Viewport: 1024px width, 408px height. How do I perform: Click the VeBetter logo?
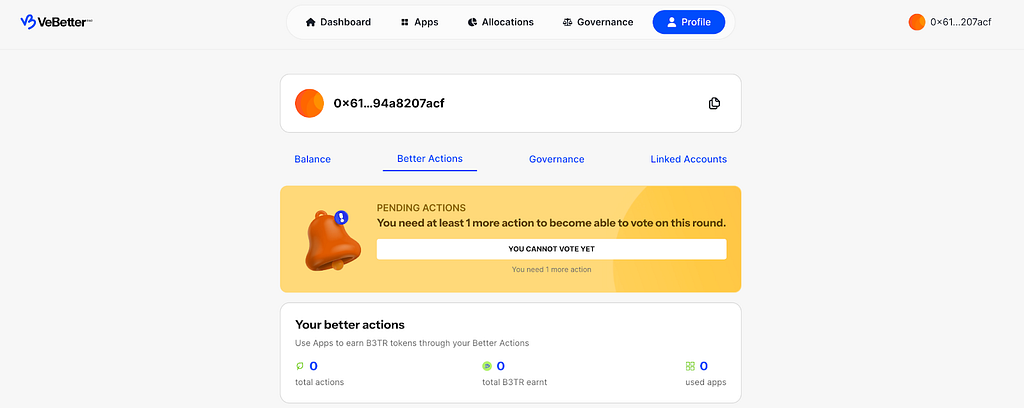tap(56, 22)
